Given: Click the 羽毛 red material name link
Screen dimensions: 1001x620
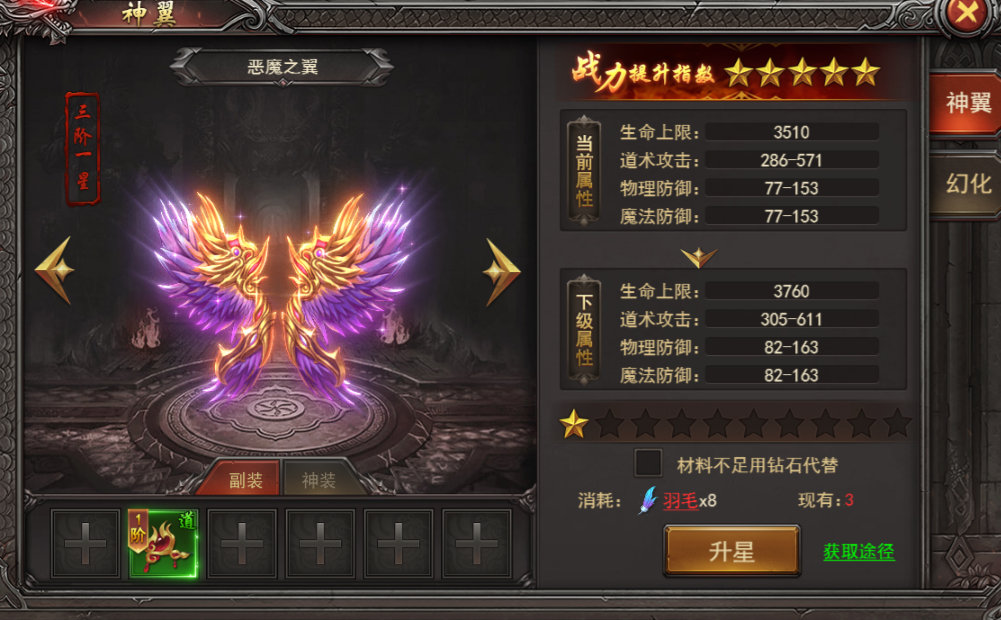Looking at the screenshot, I should point(681,501).
